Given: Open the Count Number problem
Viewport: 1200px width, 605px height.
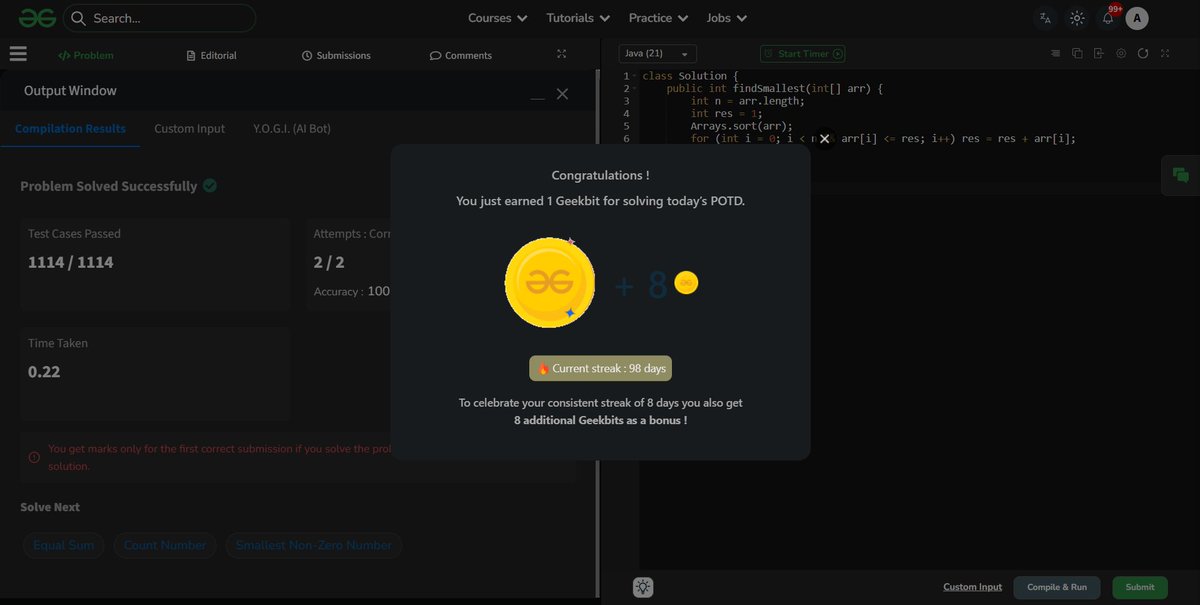Looking at the screenshot, I should 165,545.
